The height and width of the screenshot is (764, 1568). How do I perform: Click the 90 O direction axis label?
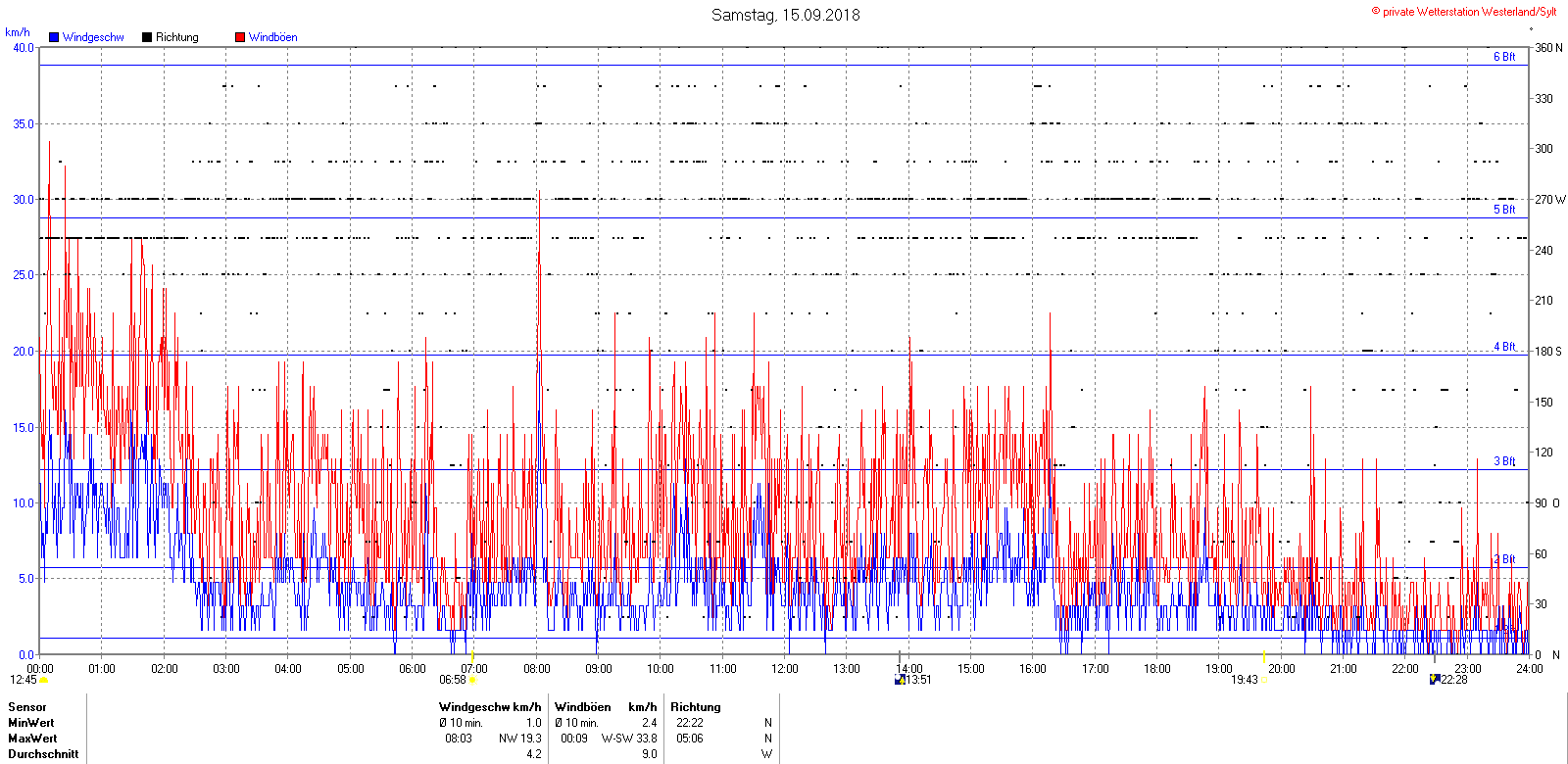(1547, 502)
